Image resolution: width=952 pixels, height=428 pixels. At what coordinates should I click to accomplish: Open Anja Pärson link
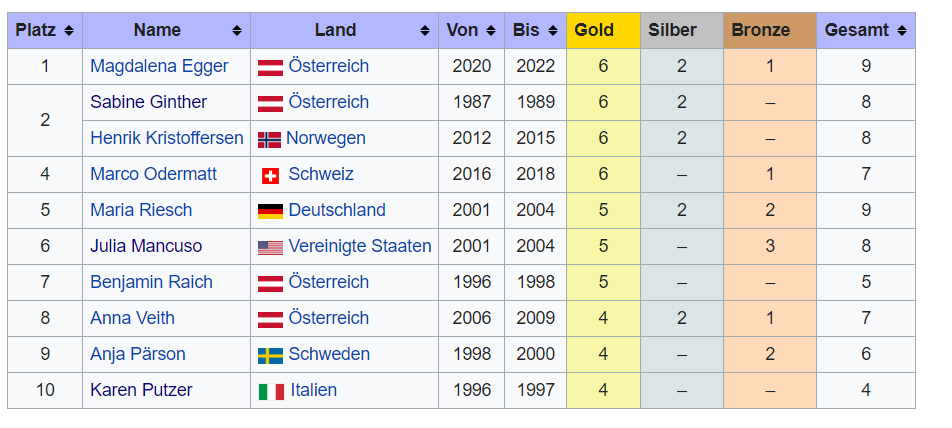click(138, 354)
